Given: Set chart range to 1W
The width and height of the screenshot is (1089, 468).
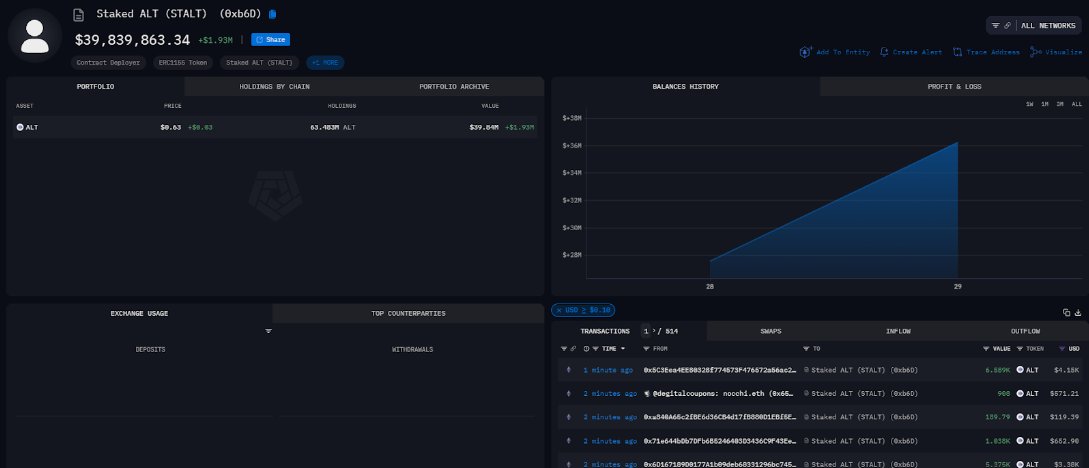Looking at the screenshot, I should tap(1029, 104).
